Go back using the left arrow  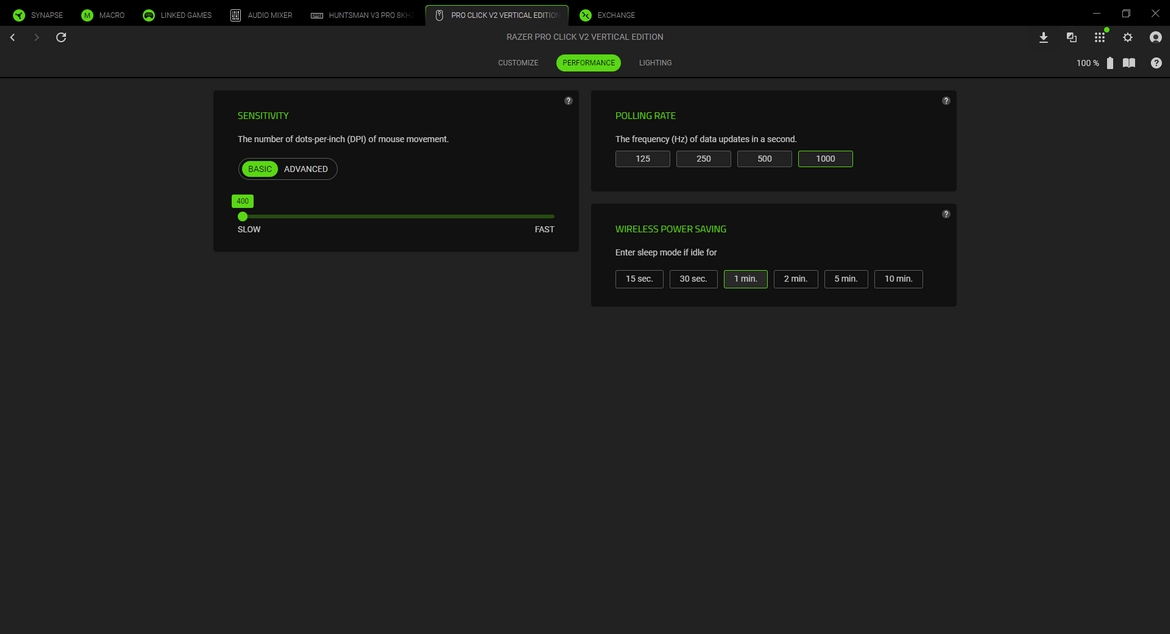point(12,37)
